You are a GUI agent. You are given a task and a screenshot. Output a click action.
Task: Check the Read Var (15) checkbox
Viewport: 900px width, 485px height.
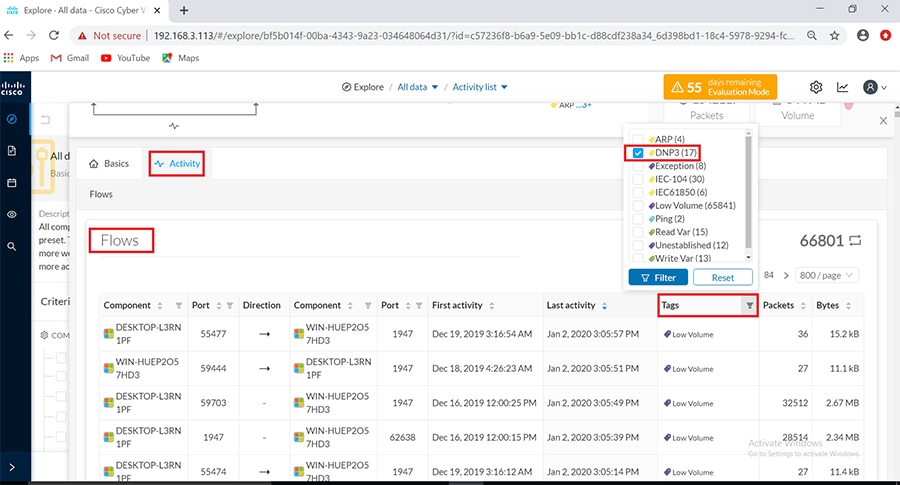(x=638, y=232)
